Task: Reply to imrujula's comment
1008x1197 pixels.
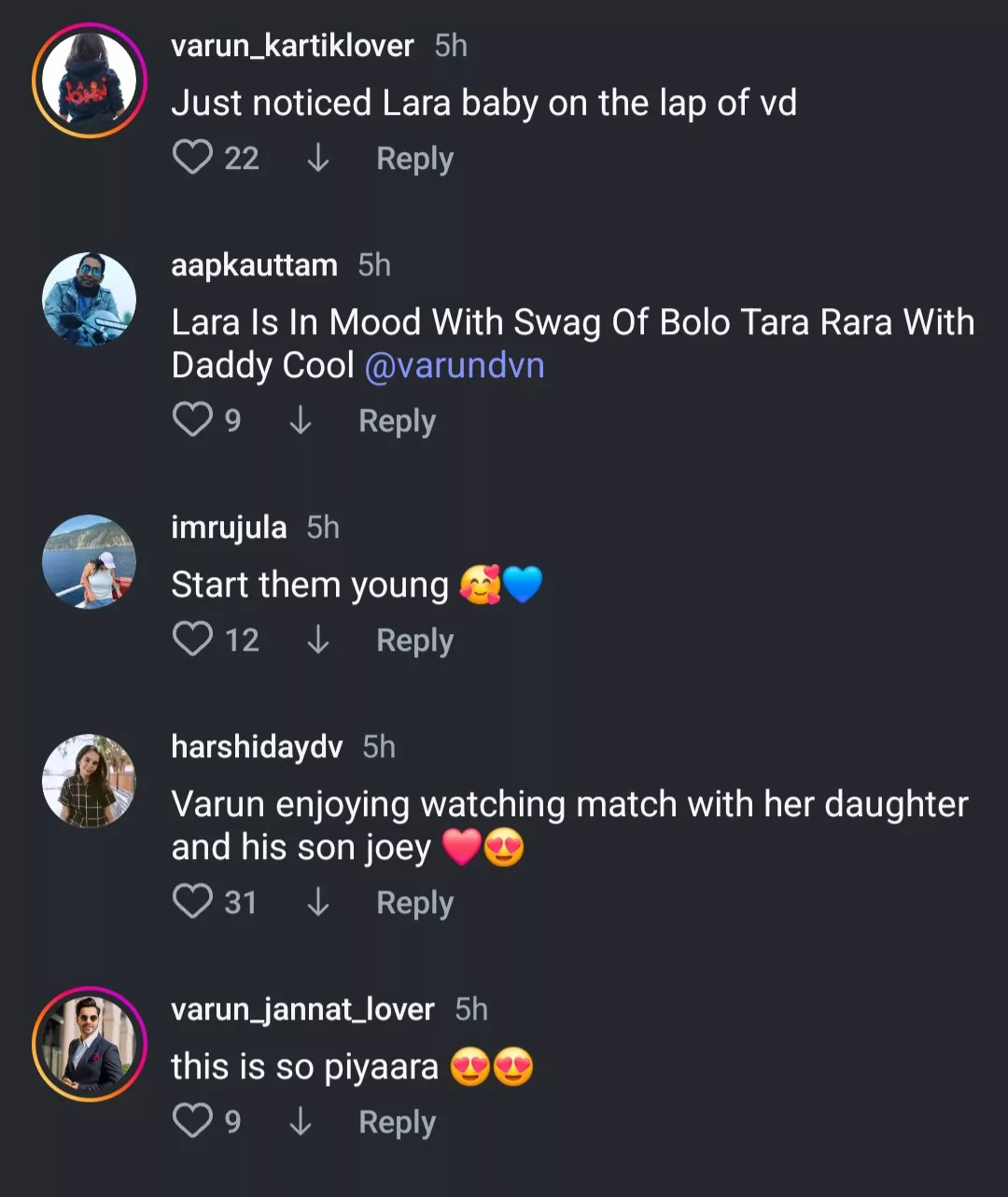Action: tap(414, 641)
